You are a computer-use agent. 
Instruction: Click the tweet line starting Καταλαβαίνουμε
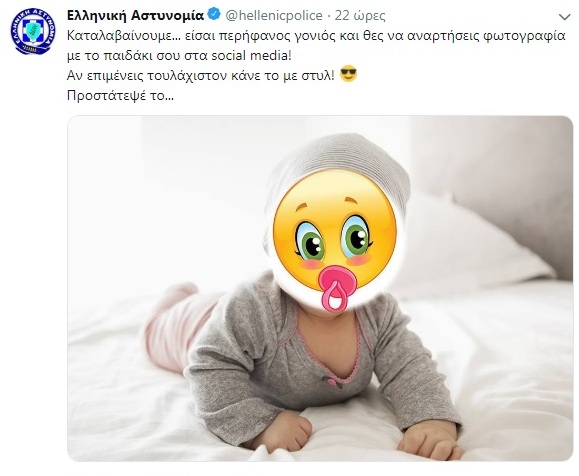tap(316, 36)
